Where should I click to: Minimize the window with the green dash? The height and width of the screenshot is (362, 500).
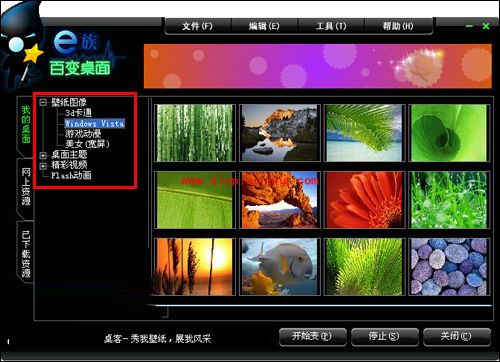(469, 26)
